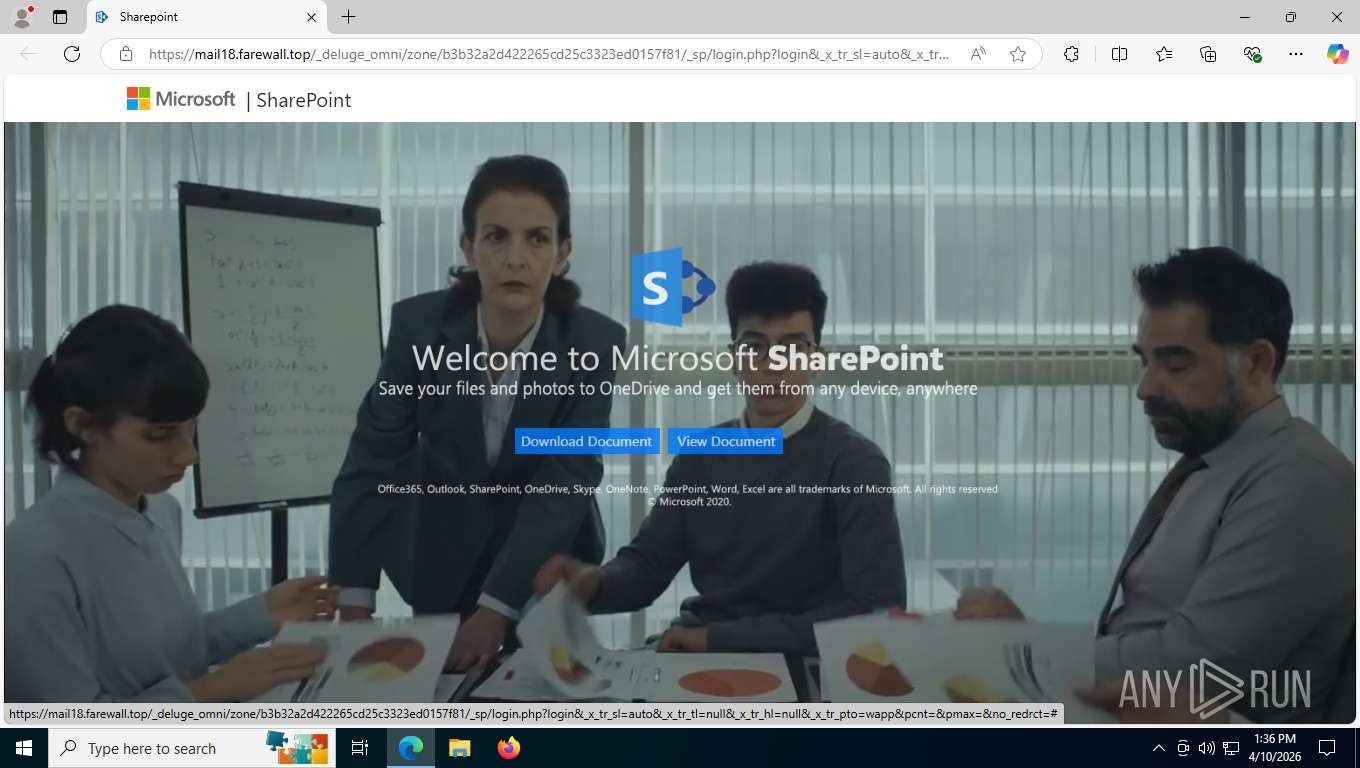Click the Welcome to Microsoft SharePoint heading

(678, 358)
